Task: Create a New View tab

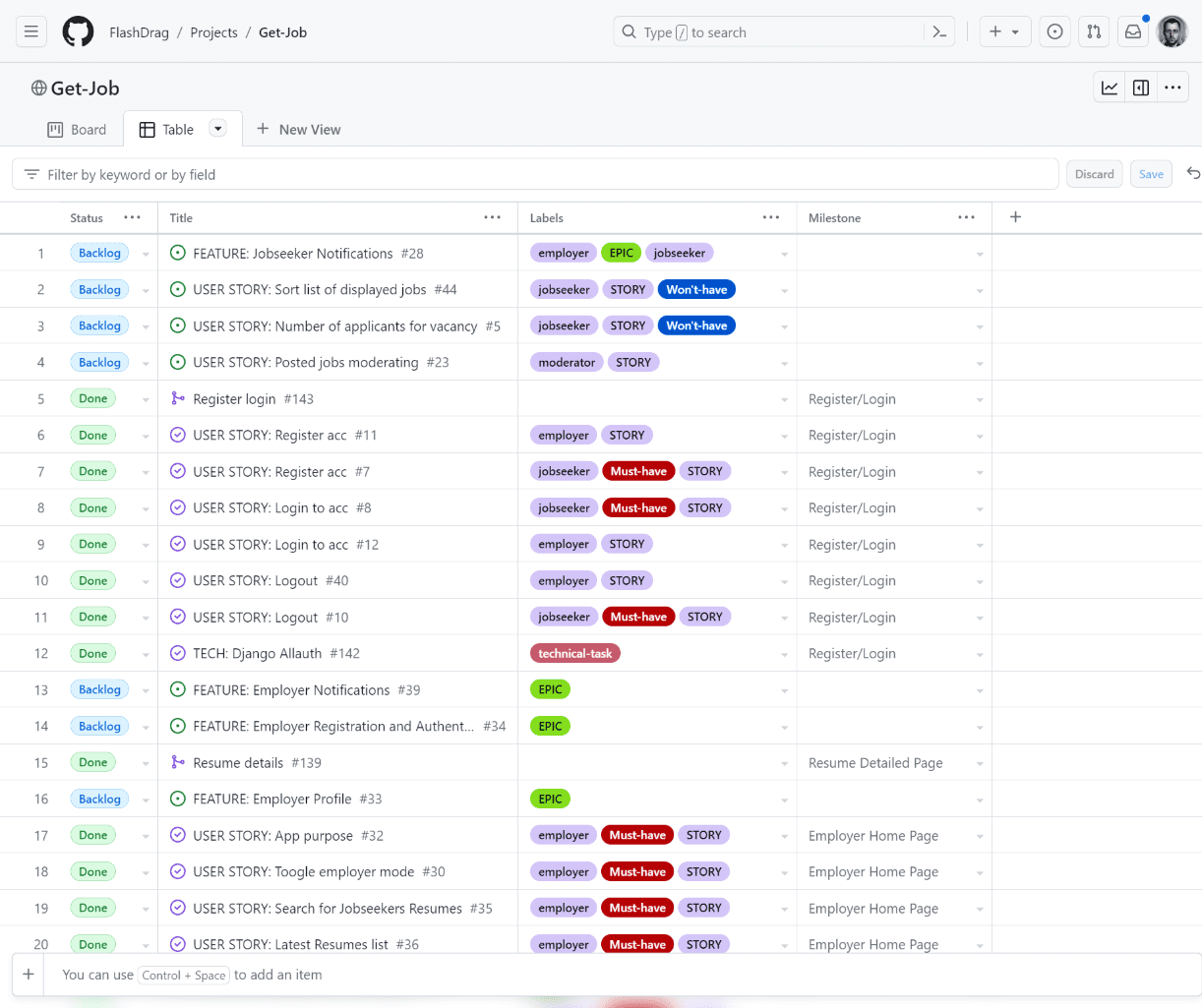Action: point(299,129)
